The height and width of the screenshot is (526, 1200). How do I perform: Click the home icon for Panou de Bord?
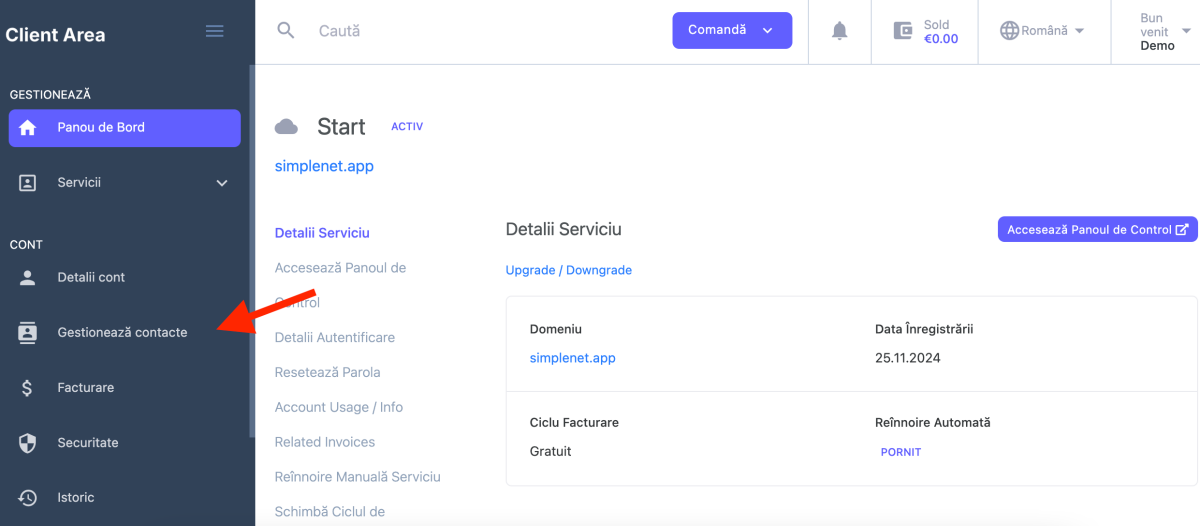pos(28,128)
